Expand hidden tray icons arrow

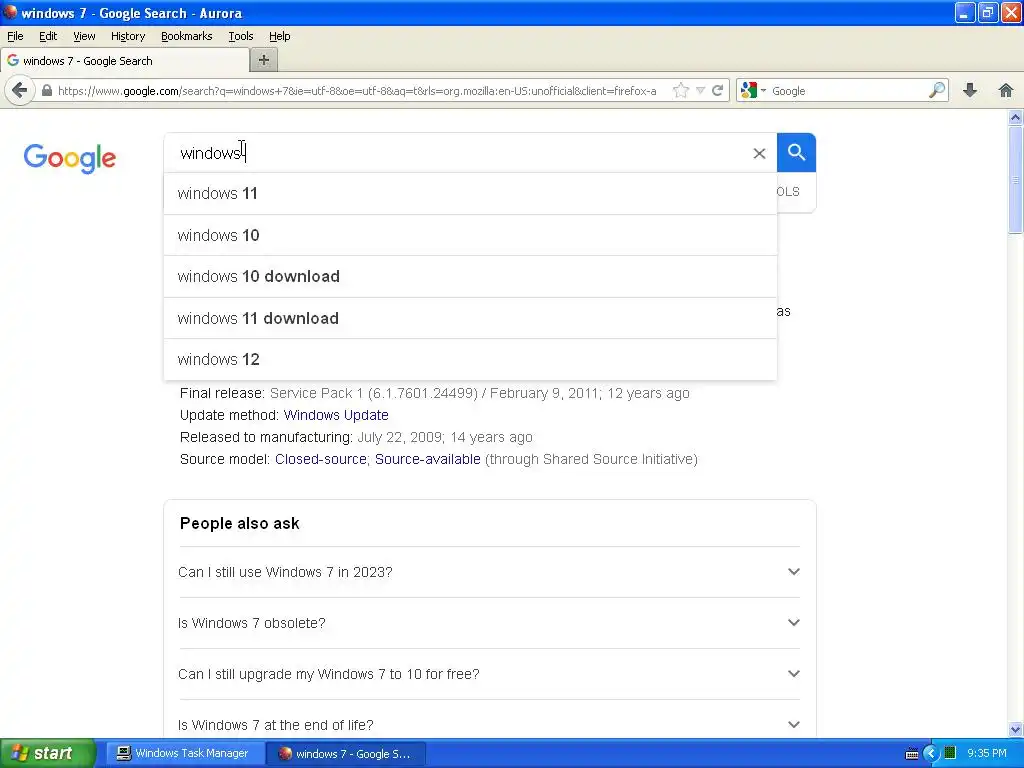point(931,754)
